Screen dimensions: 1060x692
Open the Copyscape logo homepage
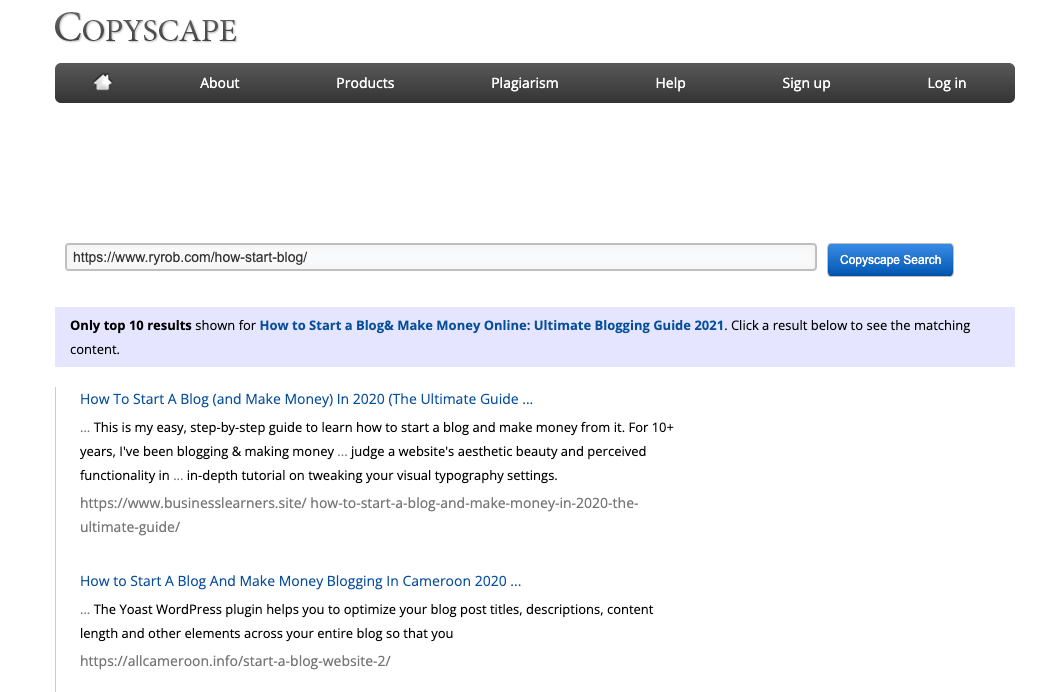coord(145,29)
